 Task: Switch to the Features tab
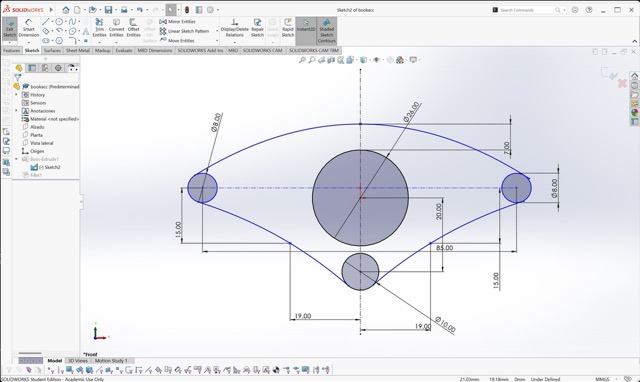(11, 51)
